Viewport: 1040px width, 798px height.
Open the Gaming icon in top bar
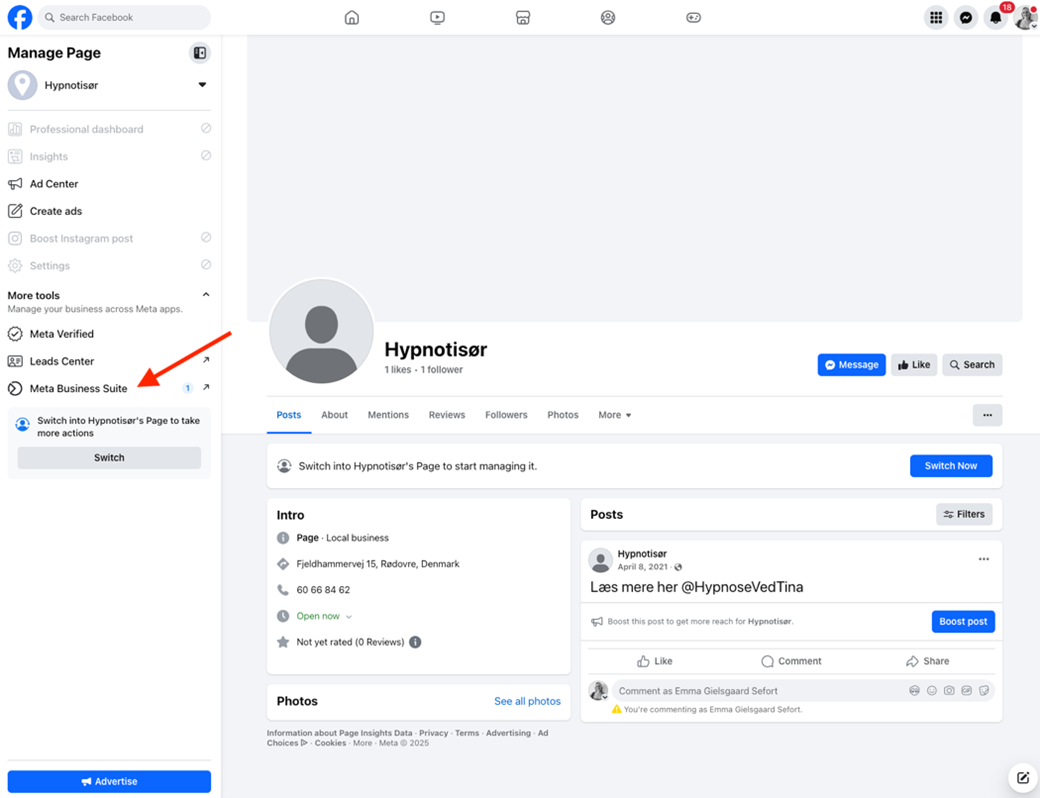[x=693, y=17]
